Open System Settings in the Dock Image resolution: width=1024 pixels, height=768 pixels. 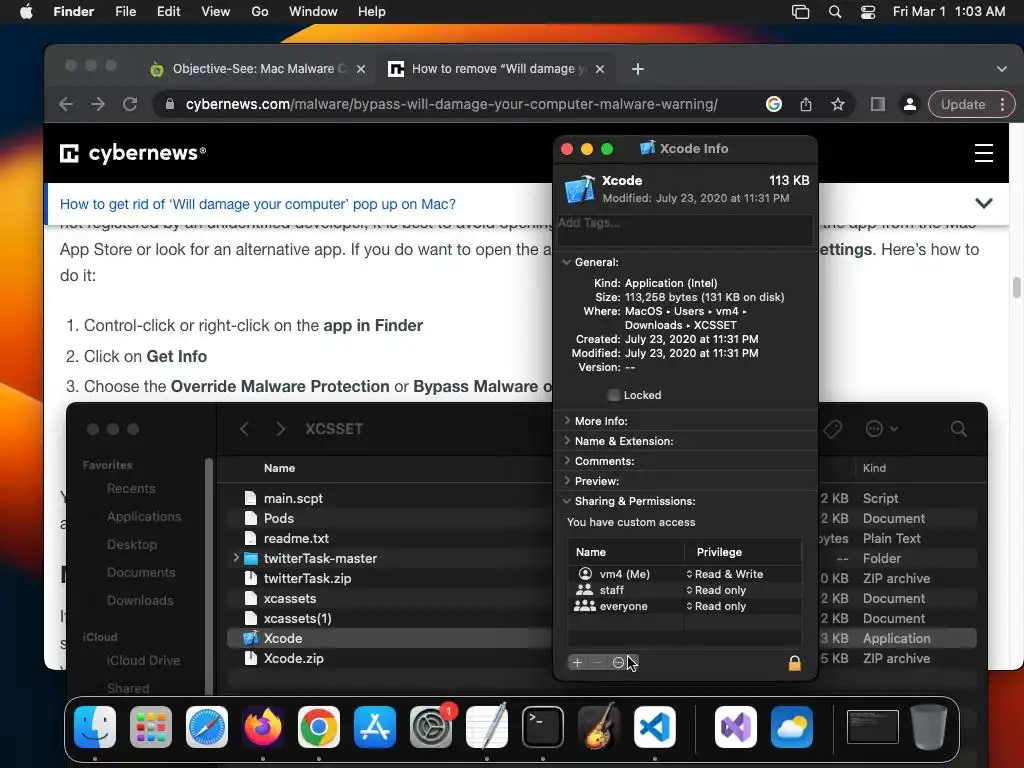pos(431,727)
